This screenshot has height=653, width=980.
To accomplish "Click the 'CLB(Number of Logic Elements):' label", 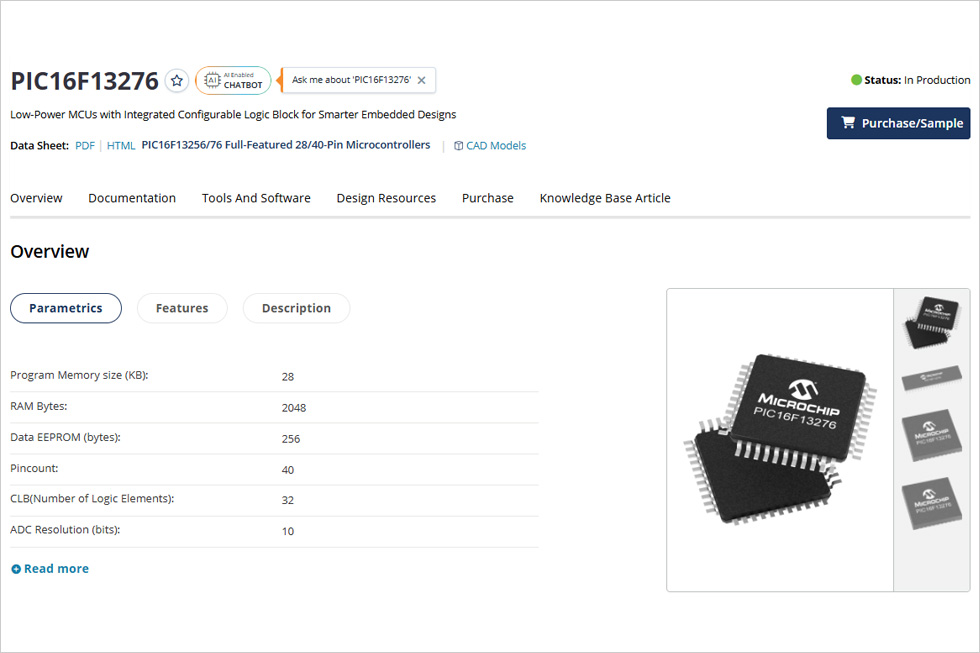I will (92, 499).
